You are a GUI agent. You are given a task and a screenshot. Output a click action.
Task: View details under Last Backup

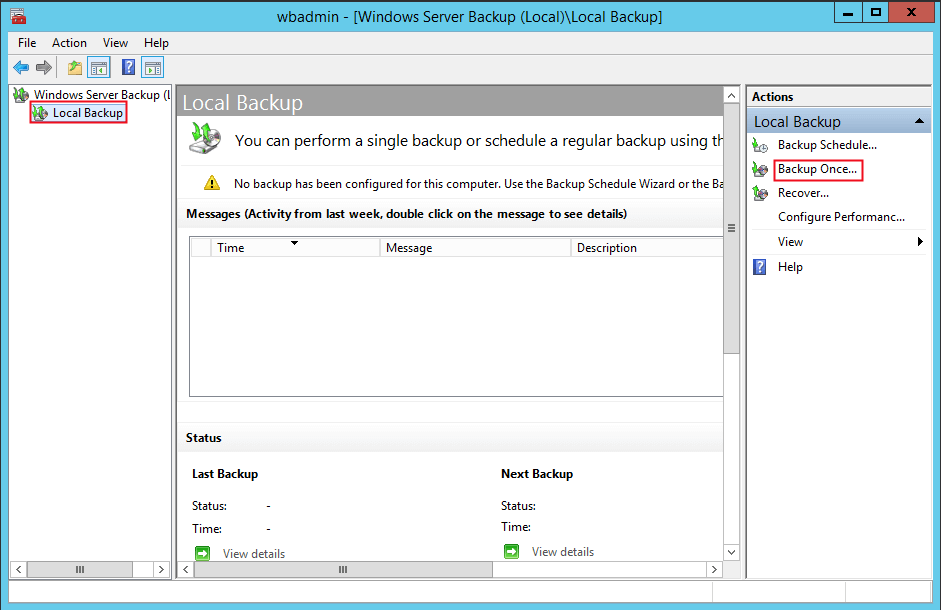254,554
